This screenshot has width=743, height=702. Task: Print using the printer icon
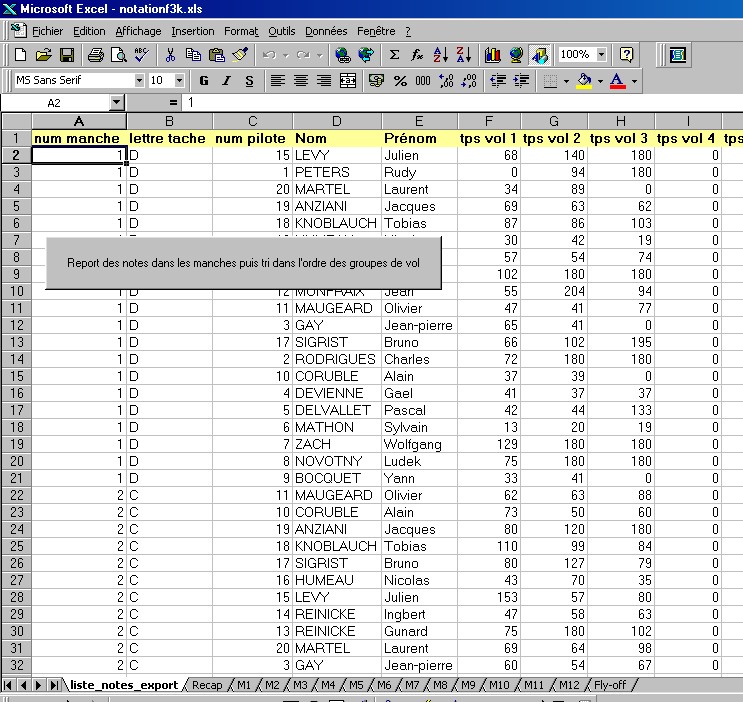[96, 55]
